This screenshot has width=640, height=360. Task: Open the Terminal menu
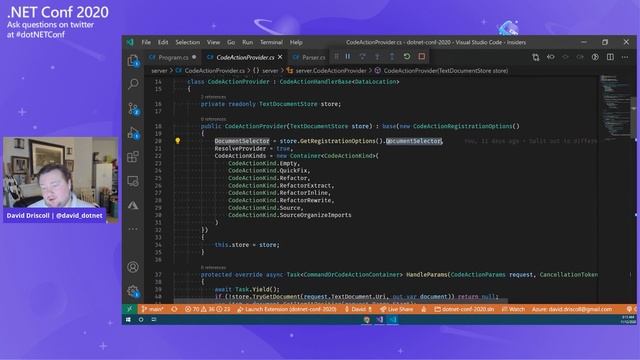[x=271, y=42]
